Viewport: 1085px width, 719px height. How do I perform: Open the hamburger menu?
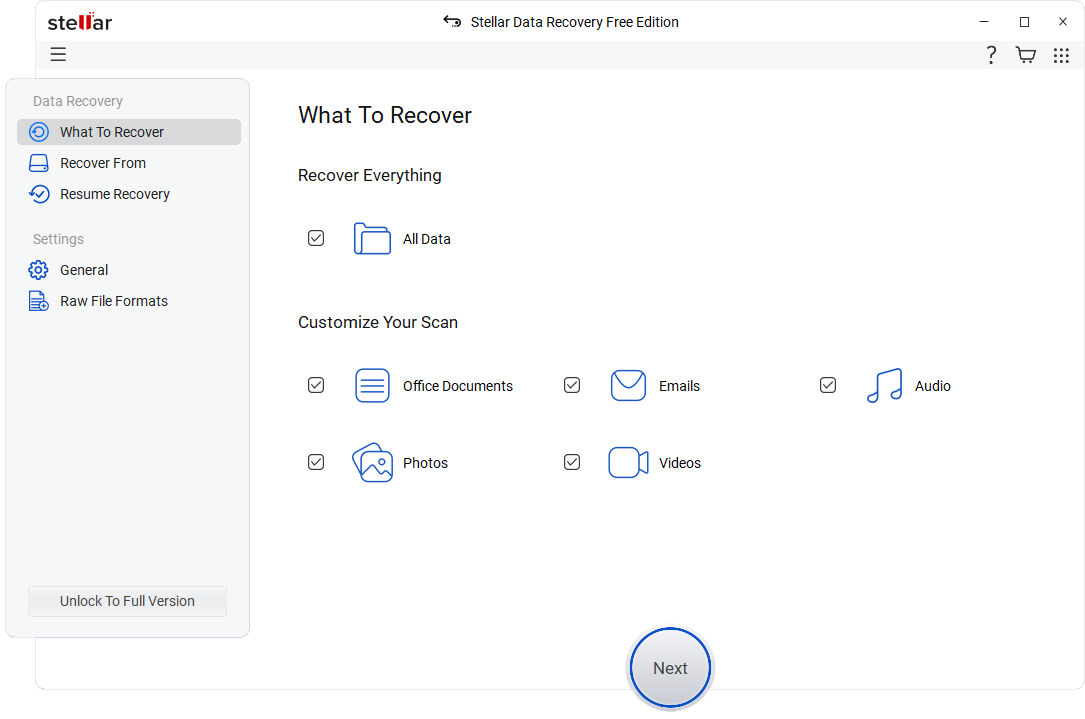tap(58, 54)
